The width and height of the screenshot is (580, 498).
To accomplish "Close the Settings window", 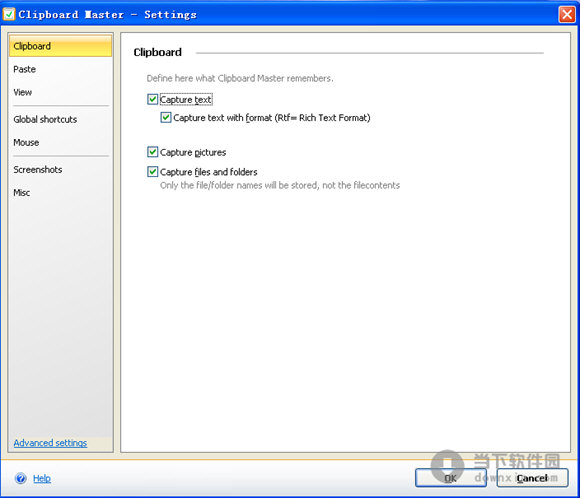I will click(x=566, y=14).
